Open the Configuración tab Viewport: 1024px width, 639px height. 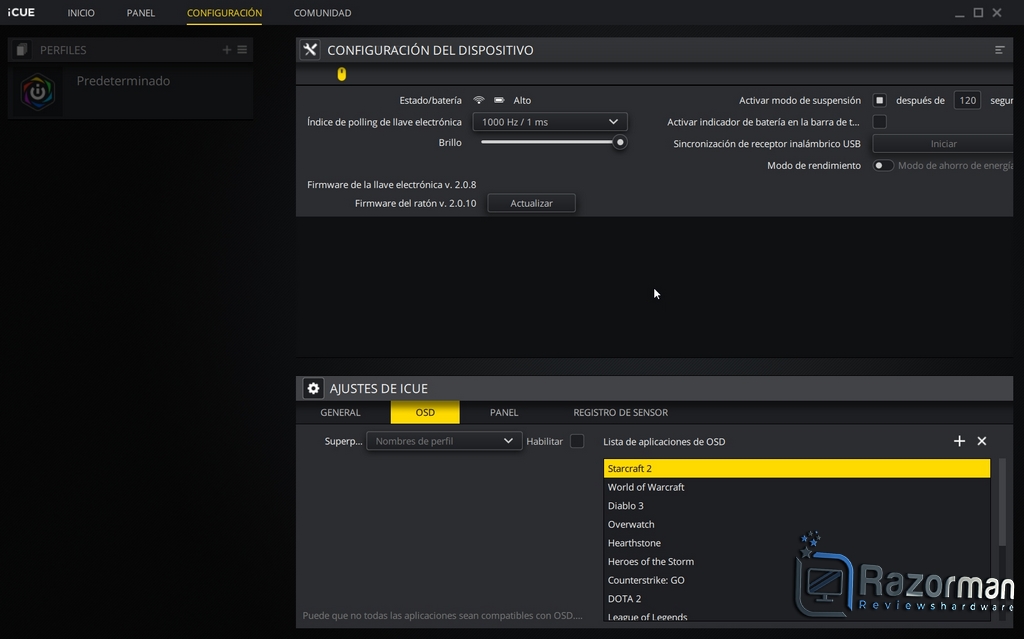tap(224, 13)
